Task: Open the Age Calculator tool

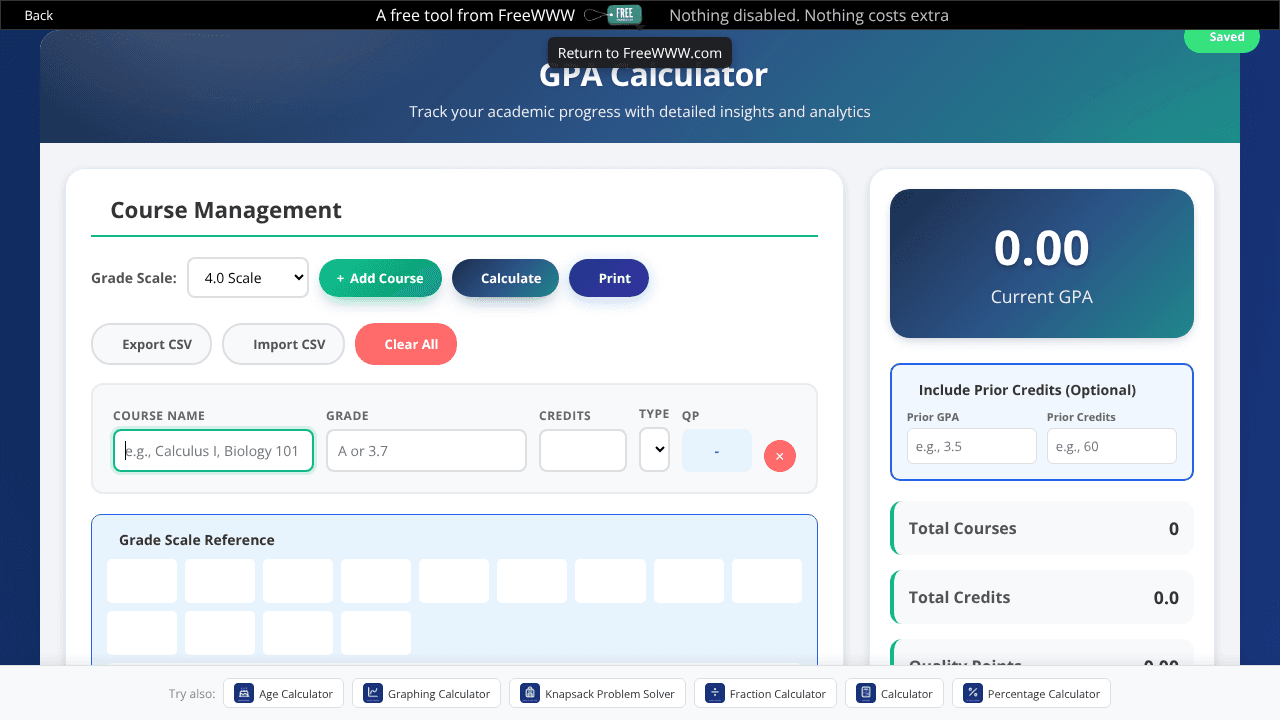Action: tap(284, 693)
